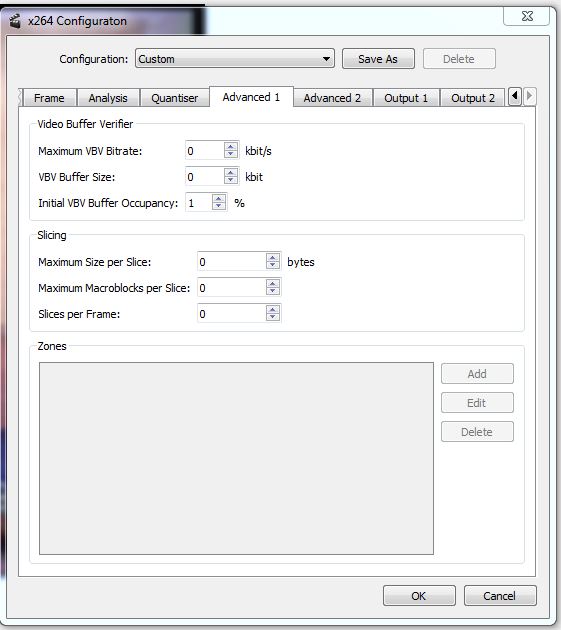Open the Analysis tab

108,98
